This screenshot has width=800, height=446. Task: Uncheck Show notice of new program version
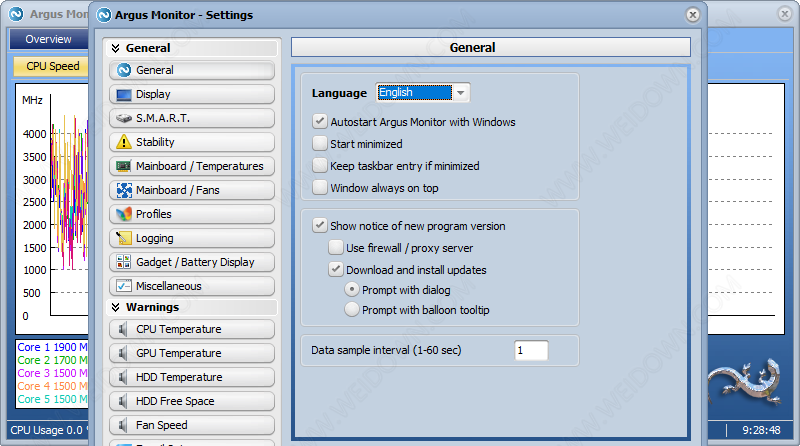tap(320, 226)
